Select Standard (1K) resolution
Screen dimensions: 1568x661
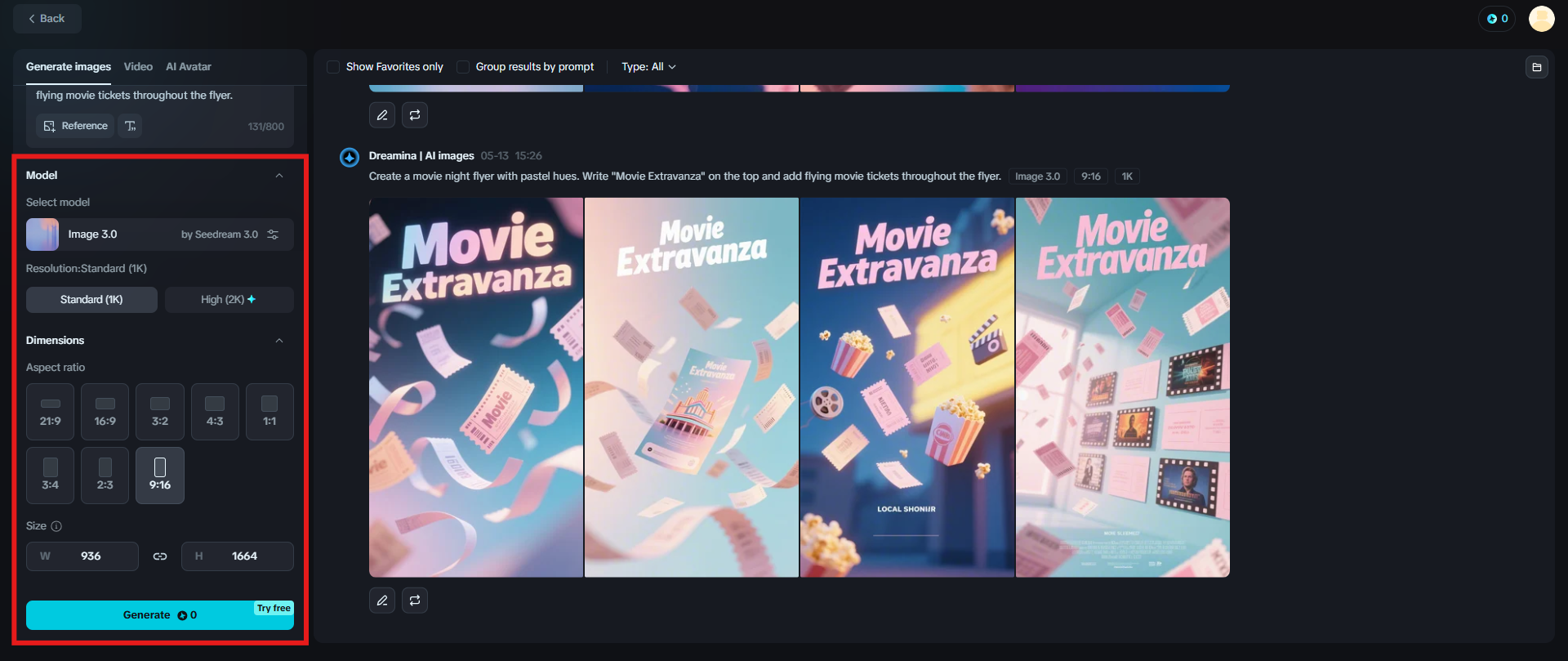click(91, 300)
